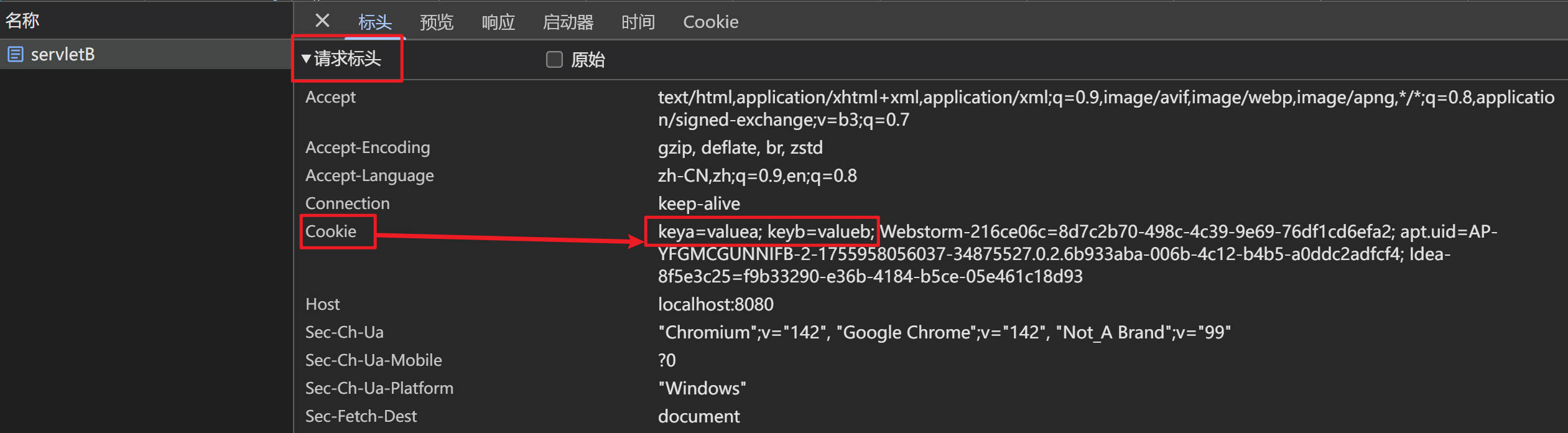Click the servletB document icon
The width and height of the screenshot is (1568, 433).
coord(16,55)
